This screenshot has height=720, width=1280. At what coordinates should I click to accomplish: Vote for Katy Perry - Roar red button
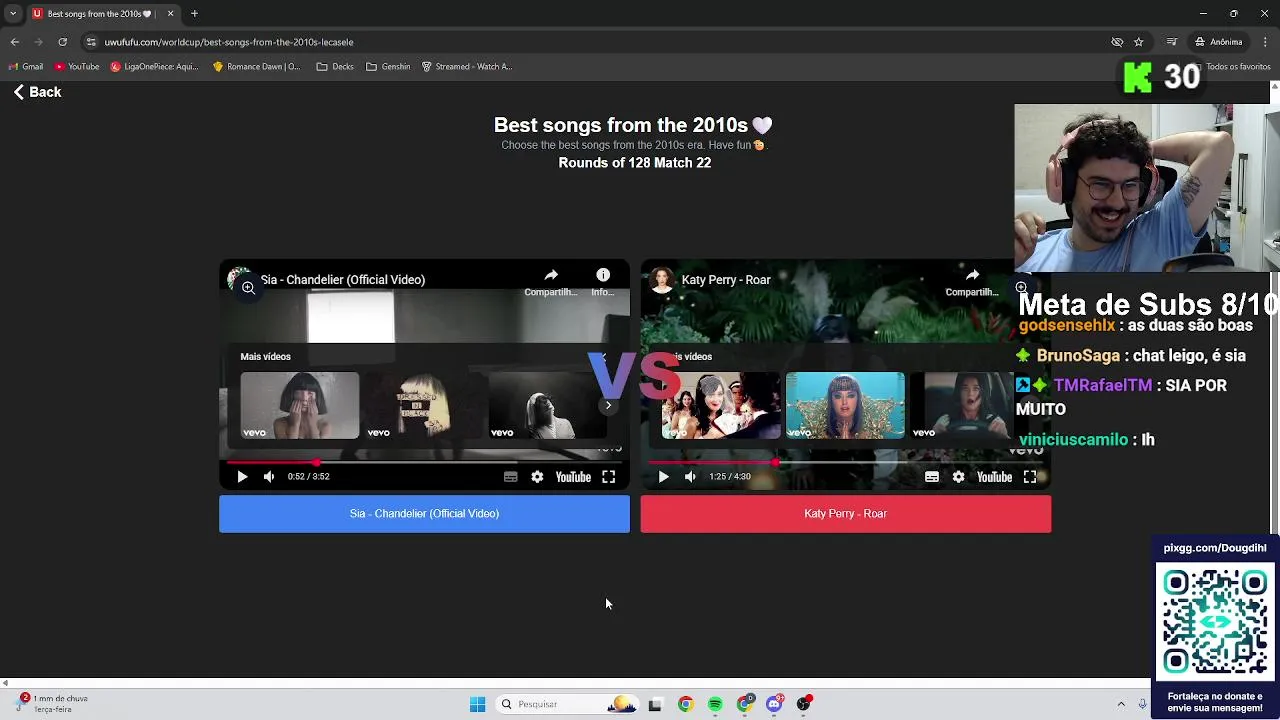point(846,513)
